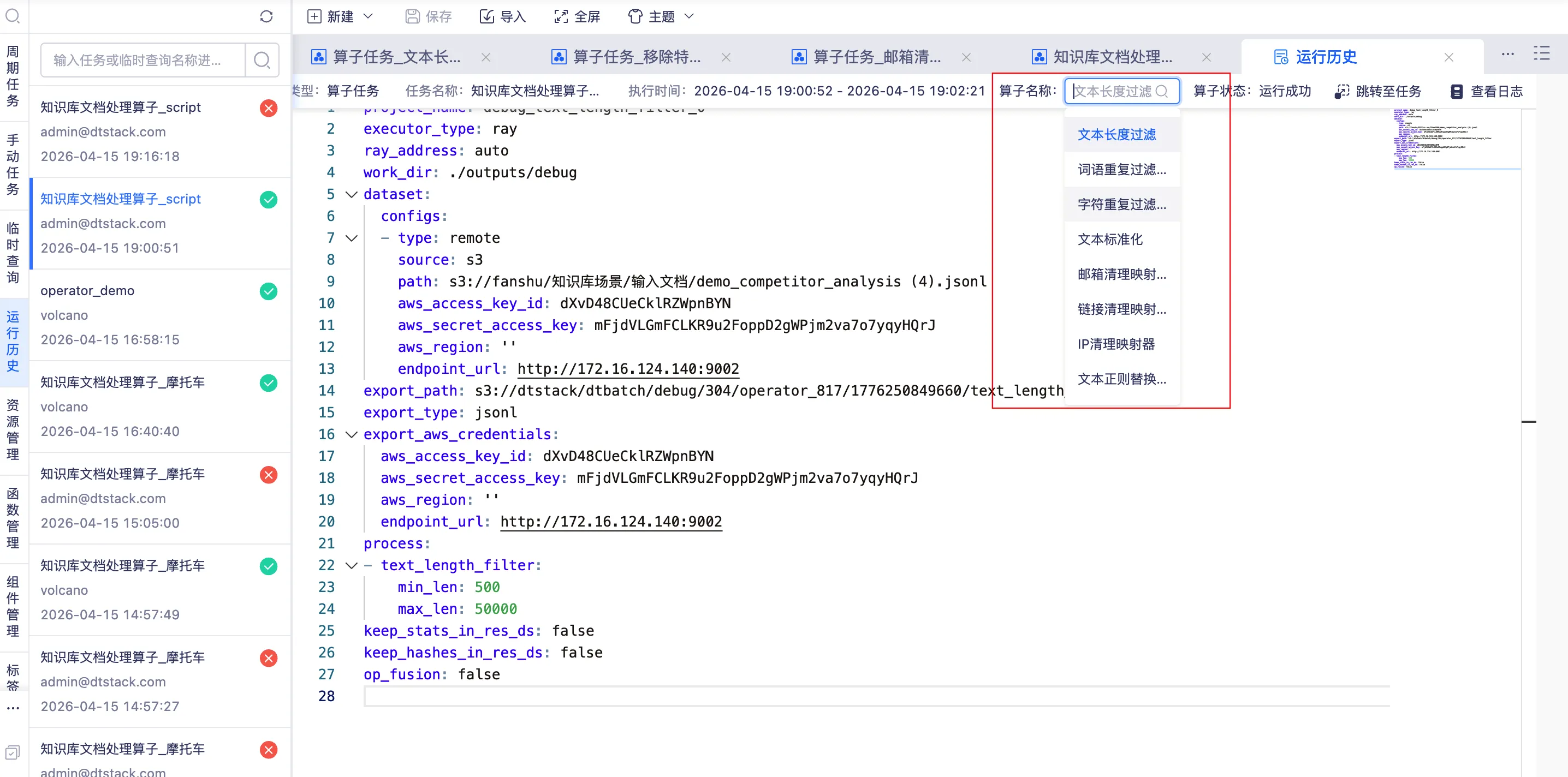Open 资源管理 in the left sidebar
The width and height of the screenshot is (1568, 777).
tap(13, 429)
